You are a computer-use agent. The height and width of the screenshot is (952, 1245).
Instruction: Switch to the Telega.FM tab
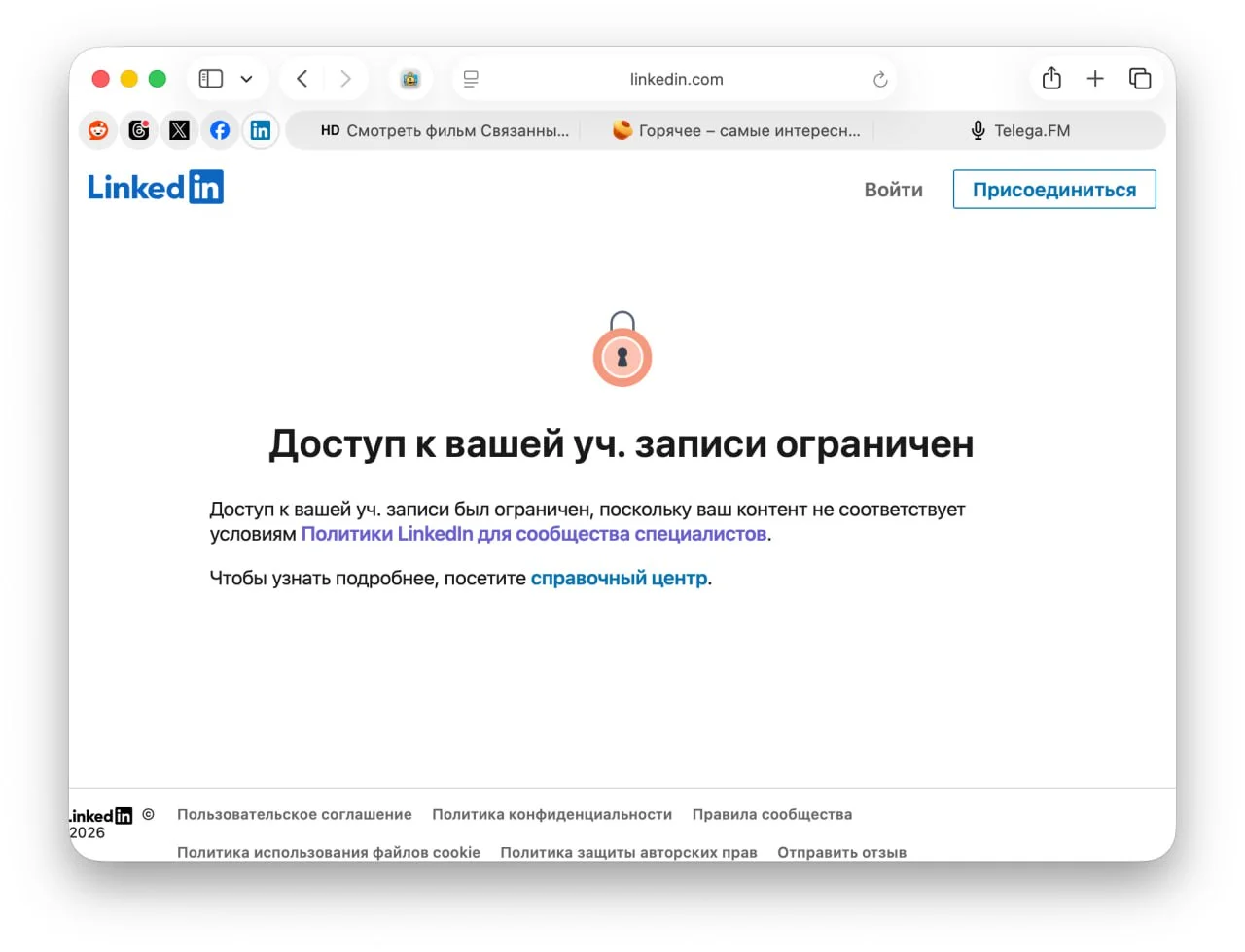(x=1019, y=130)
